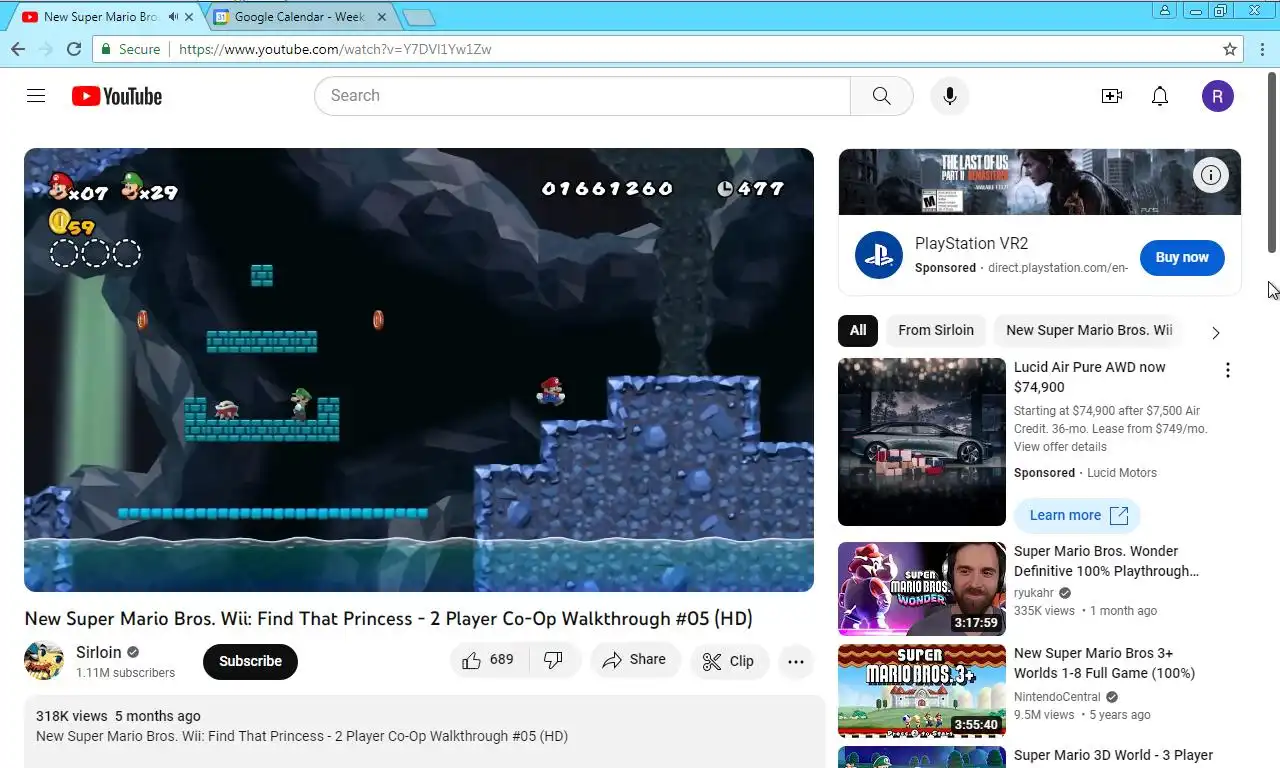
Task: Reload the page with refresh icon
Action: tap(74, 49)
